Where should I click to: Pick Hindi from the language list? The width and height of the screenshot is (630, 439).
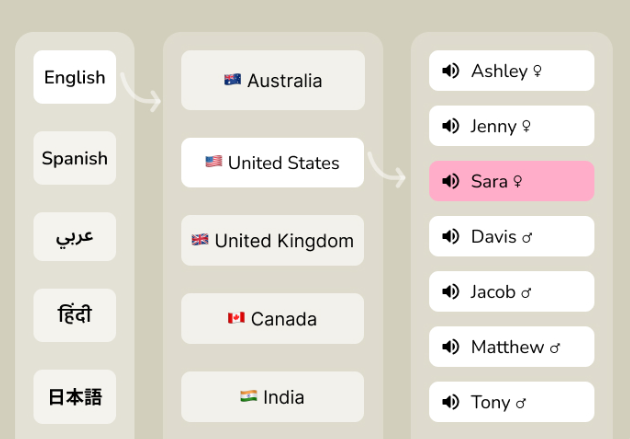pyautogui.click(x=75, y=315)
